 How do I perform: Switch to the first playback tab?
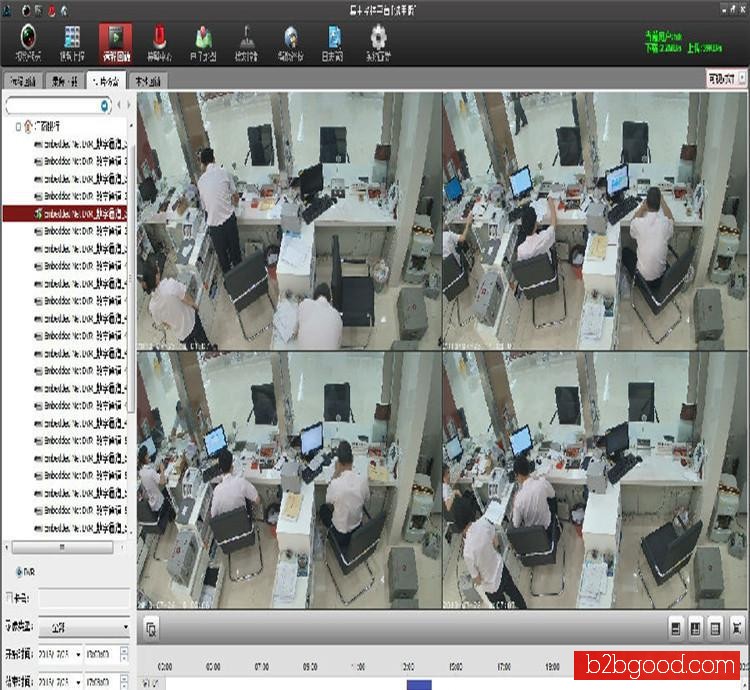(23, 81)
